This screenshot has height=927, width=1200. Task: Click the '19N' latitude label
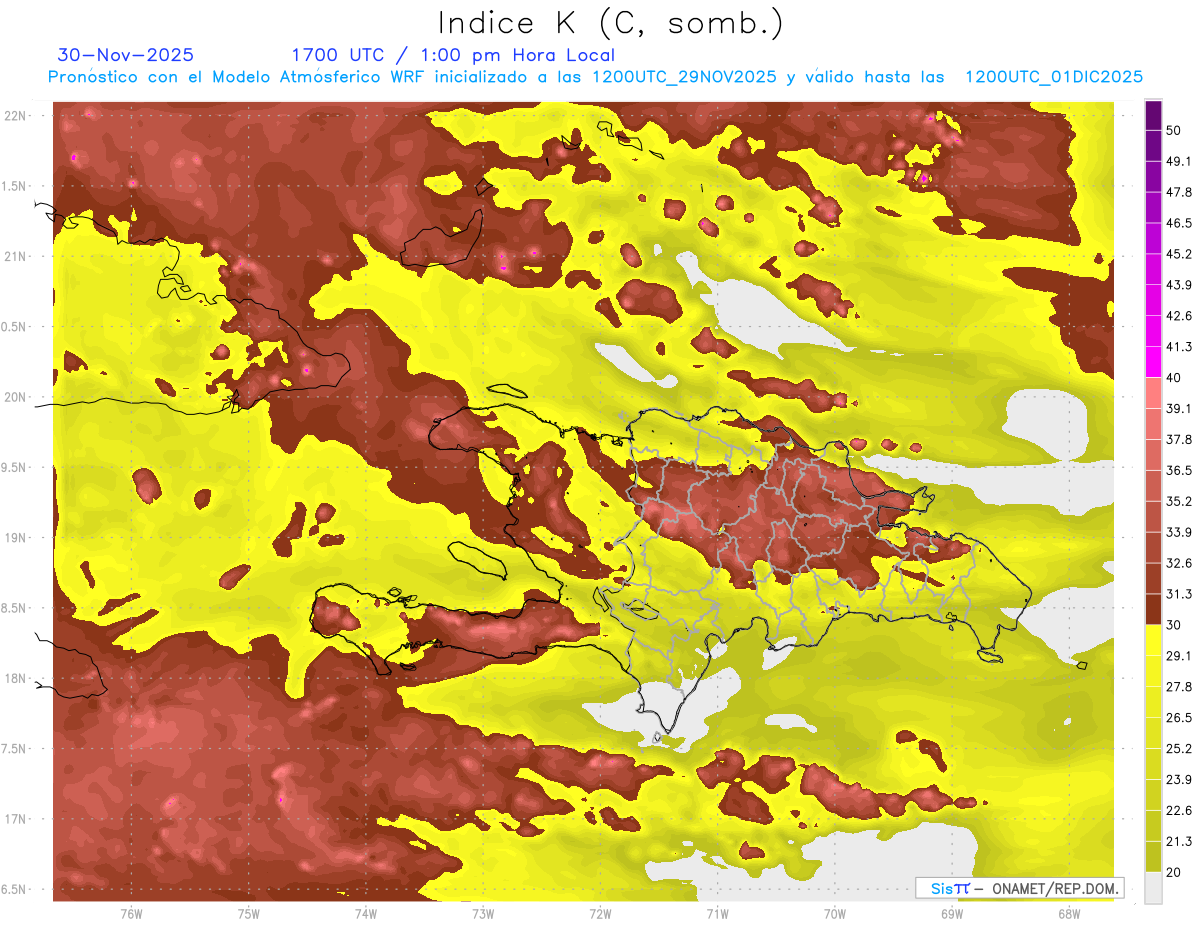click(14, 538)
